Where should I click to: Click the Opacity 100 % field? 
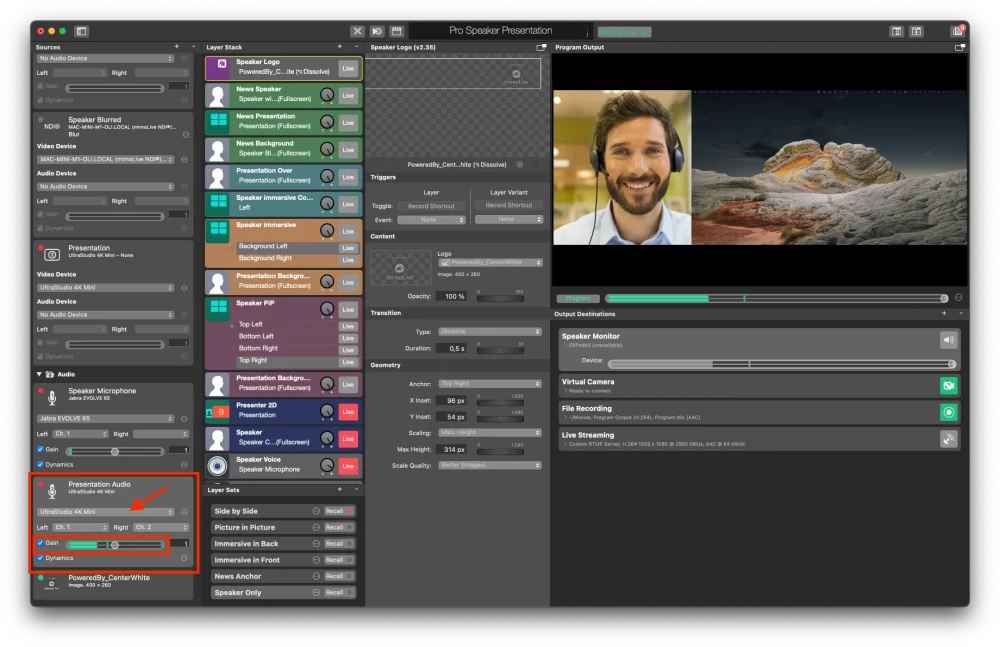(453, 296)
